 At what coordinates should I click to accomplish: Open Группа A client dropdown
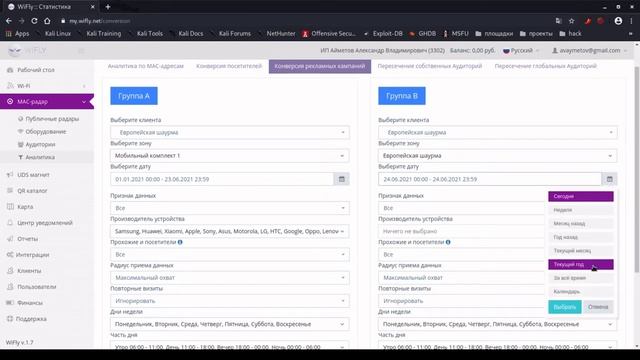click(230, 132)
